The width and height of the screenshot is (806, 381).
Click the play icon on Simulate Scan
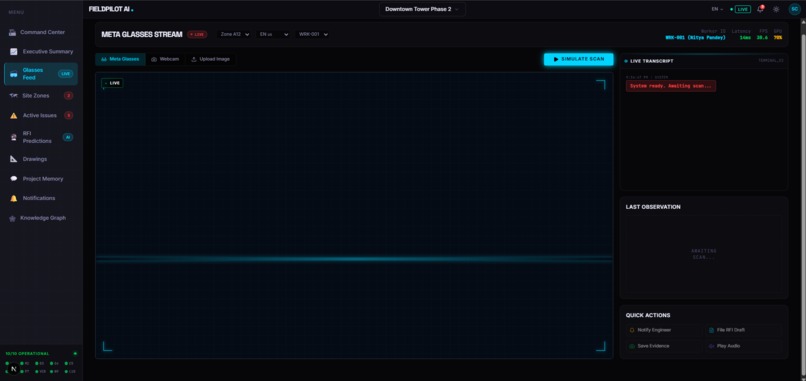click(x=556, y=60)
